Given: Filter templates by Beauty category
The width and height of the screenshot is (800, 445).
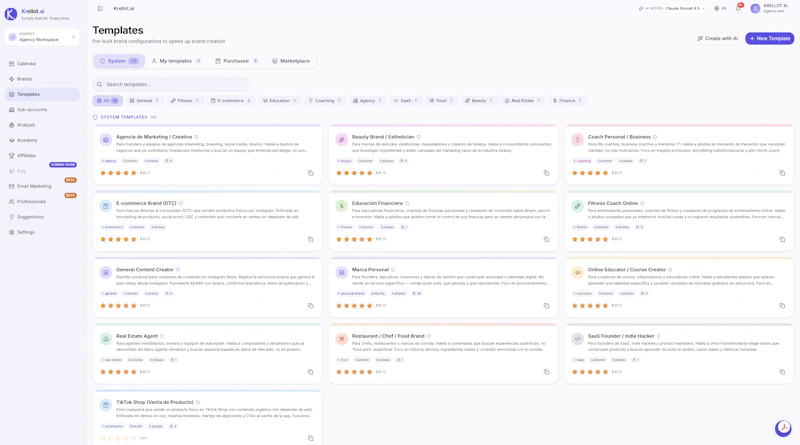Looking at the screenshot, I should [x=479, y=101].
